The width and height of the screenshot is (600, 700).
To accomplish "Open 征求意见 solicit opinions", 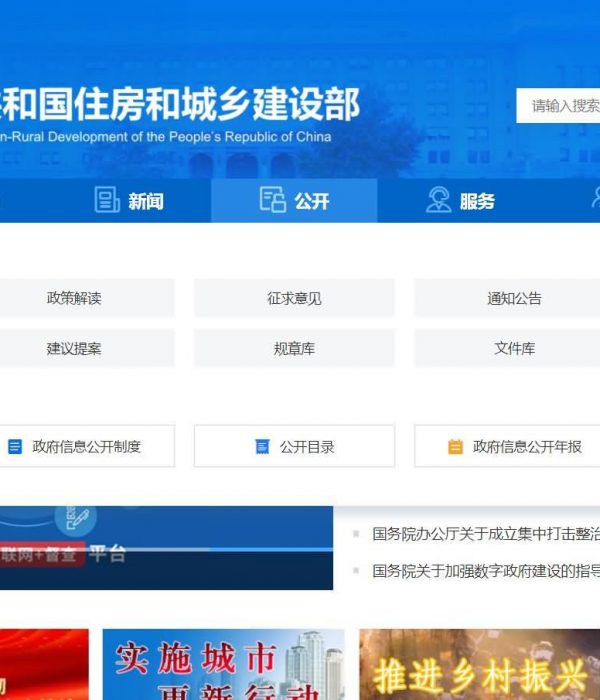I will (294, 298).
